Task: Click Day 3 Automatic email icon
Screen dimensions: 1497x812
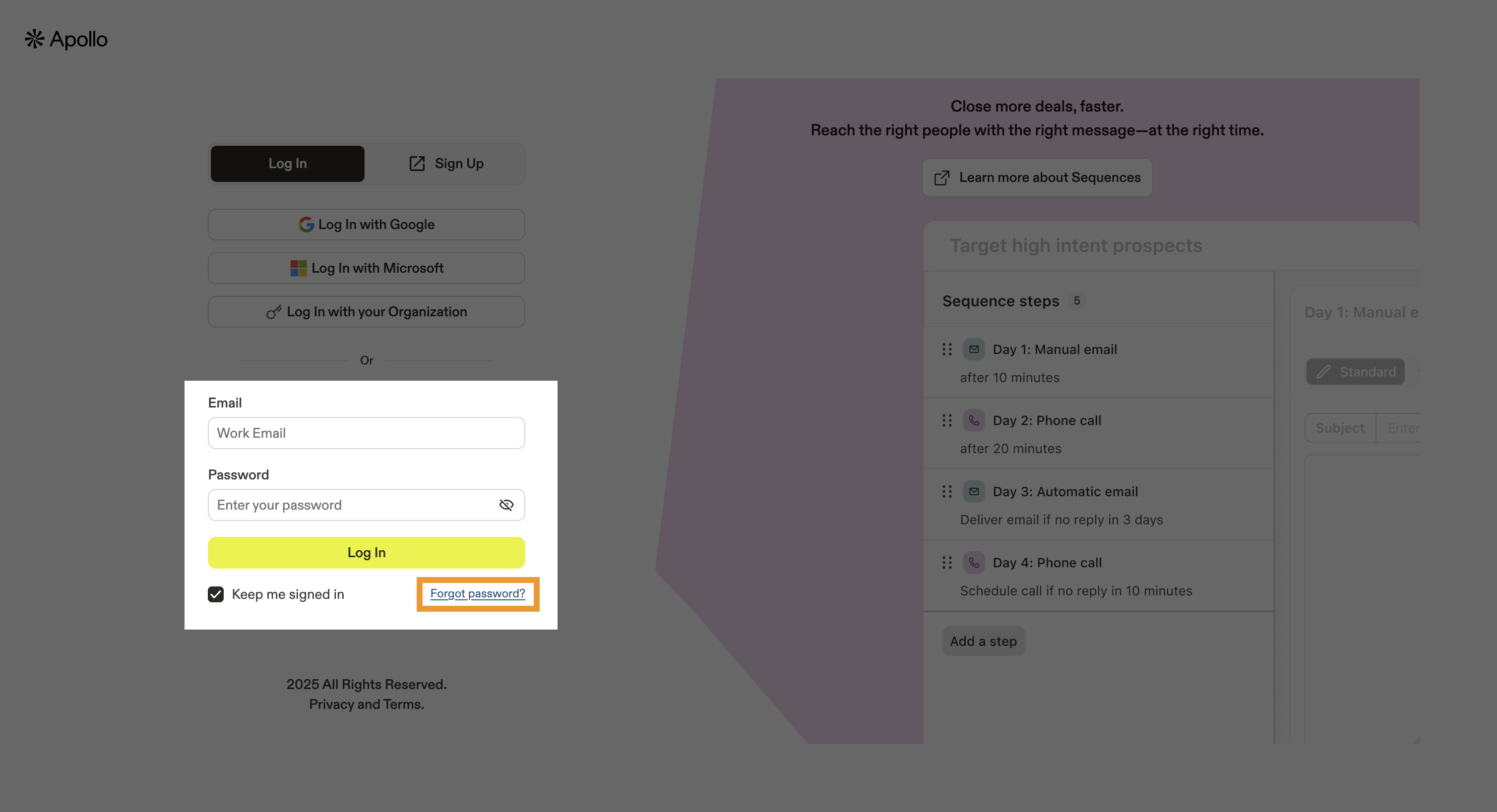Action: 974,492
